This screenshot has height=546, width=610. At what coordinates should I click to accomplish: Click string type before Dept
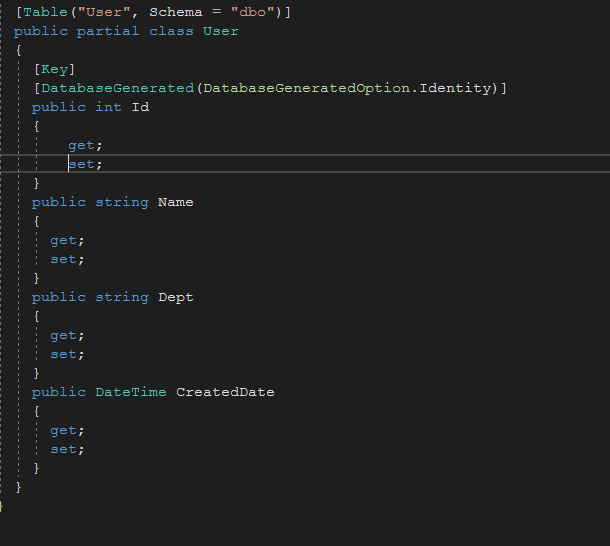(122, 297)
